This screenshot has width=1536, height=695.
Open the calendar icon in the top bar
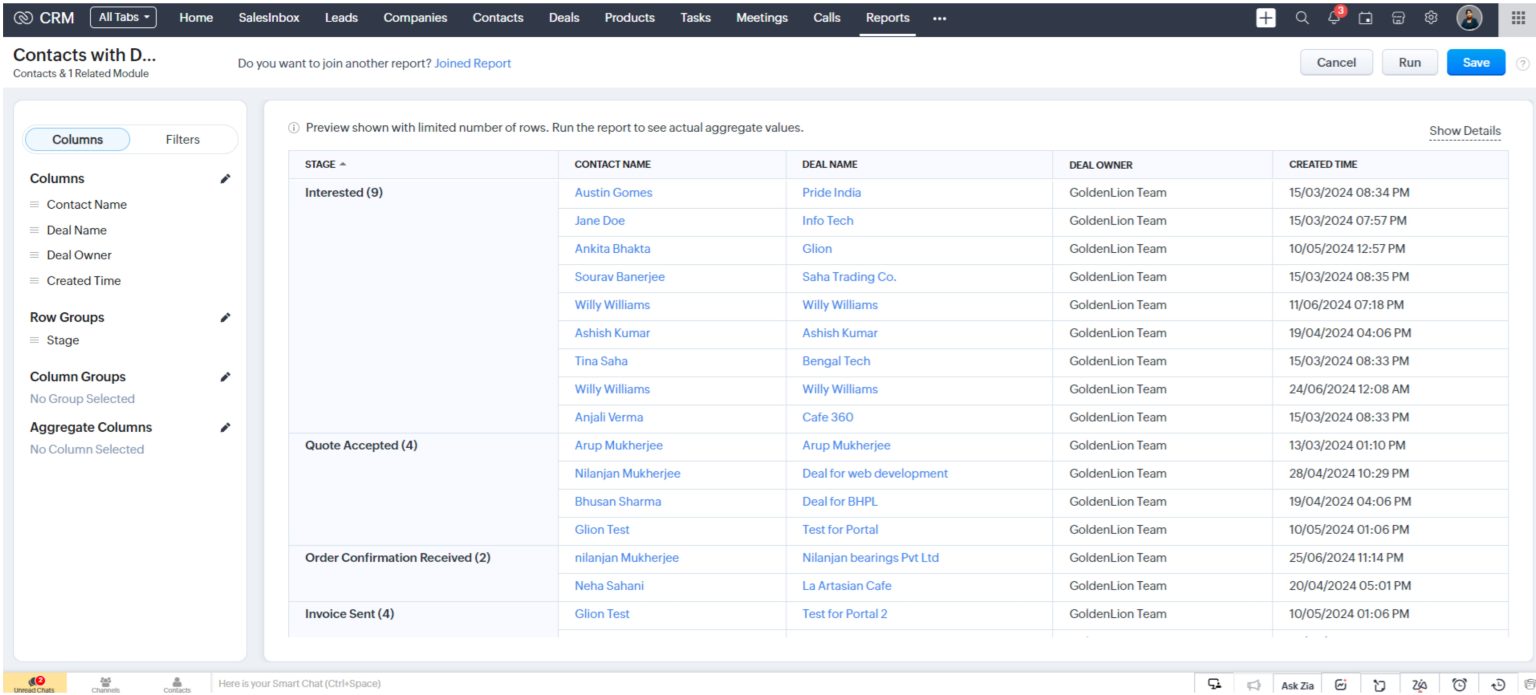1365,17
